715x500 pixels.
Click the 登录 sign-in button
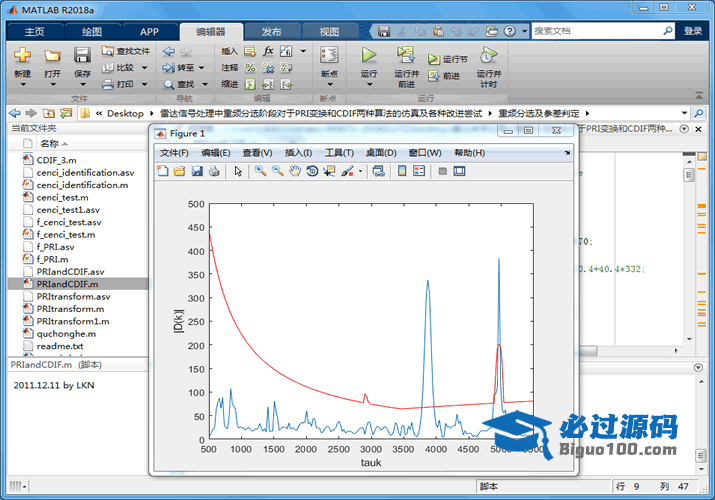pyautogui.click(x=693, y=31)
